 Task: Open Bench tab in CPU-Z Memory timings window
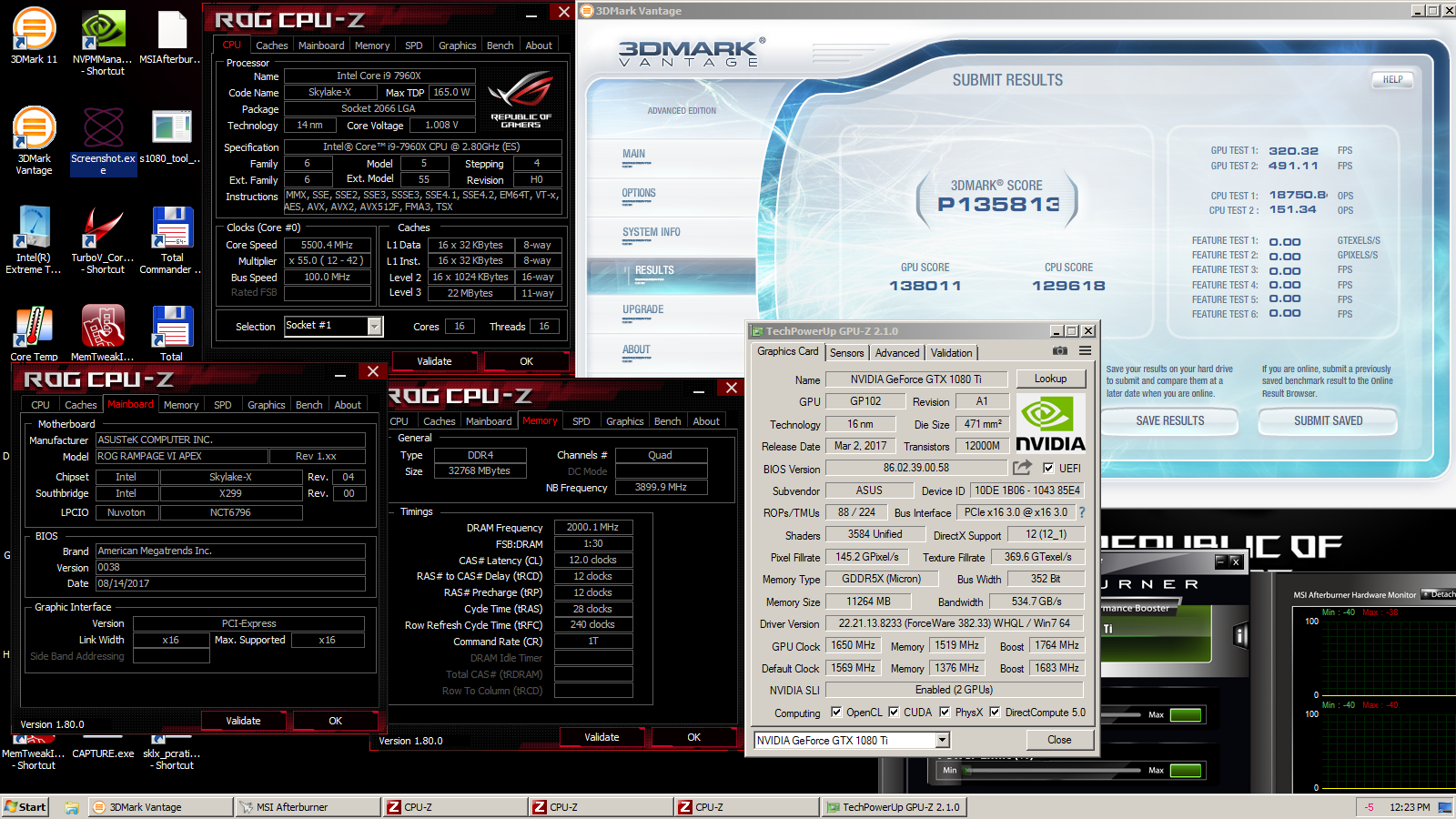coord(667,421)
